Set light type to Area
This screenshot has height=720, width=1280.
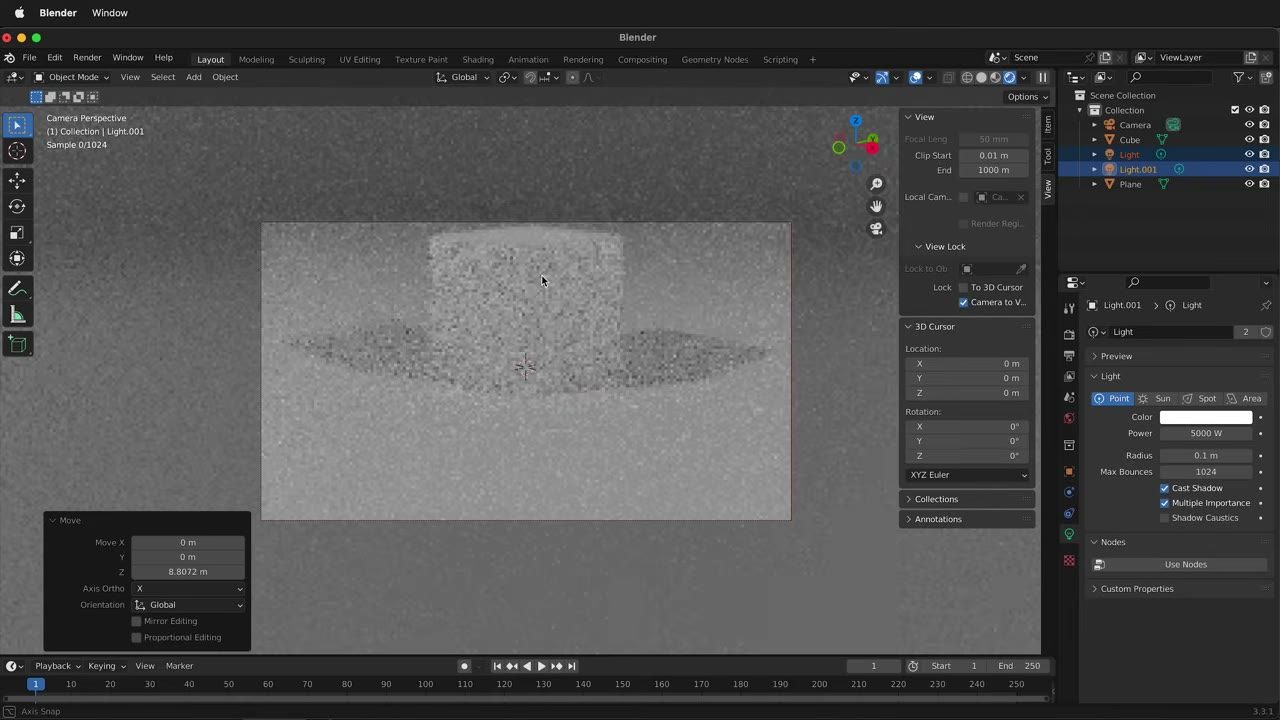[x=1245, y=398]
